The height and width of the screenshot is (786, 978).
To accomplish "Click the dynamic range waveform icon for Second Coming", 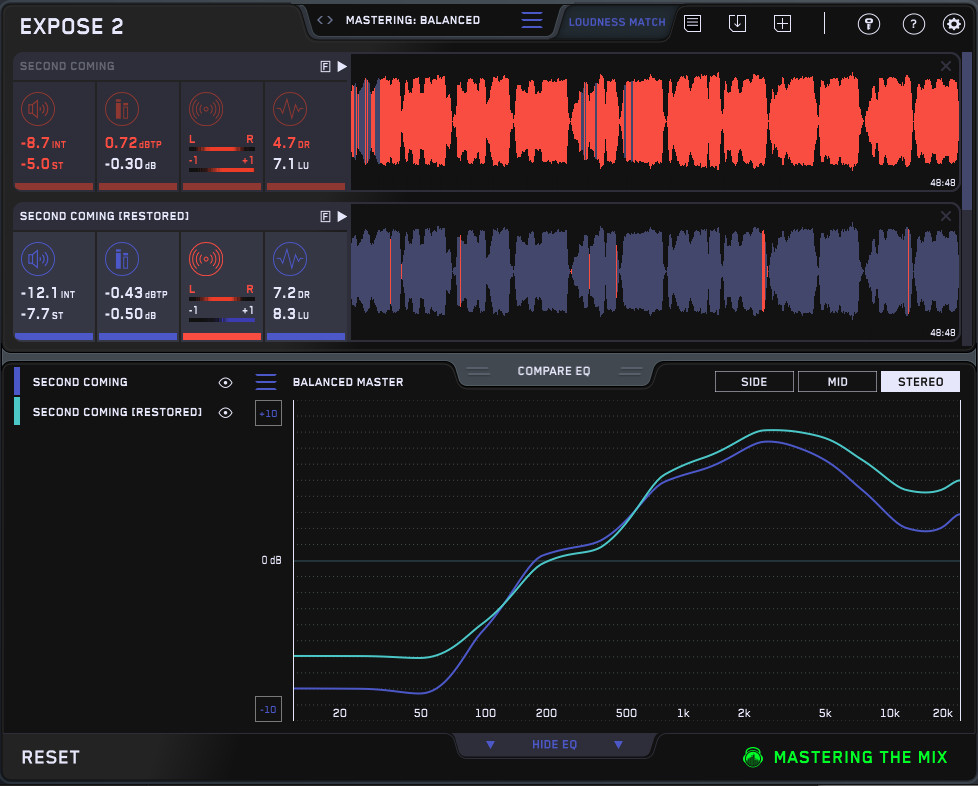I will (290, 109).
